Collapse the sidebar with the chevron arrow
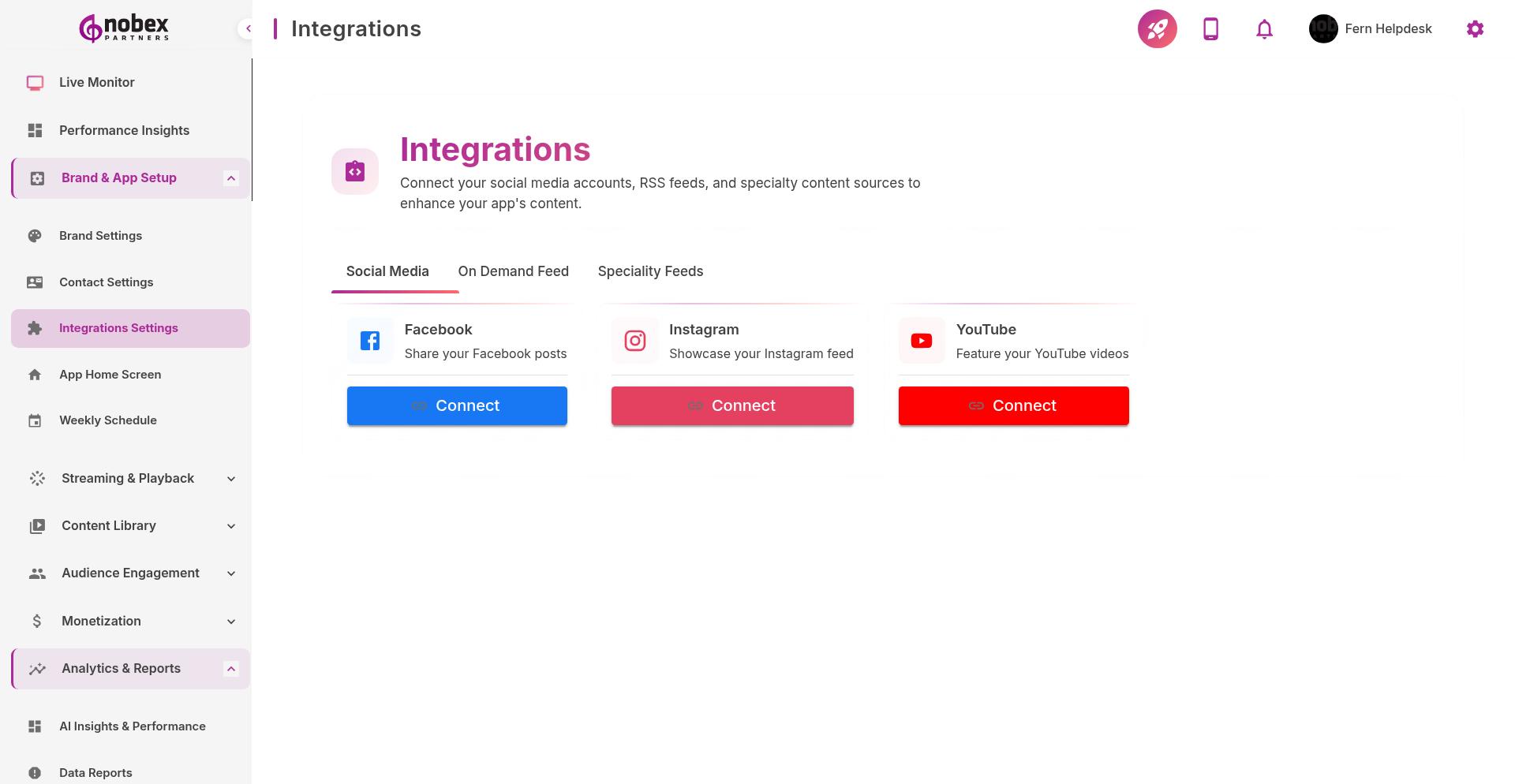This screenshot has width=1515, height=784. click(249, 28)
